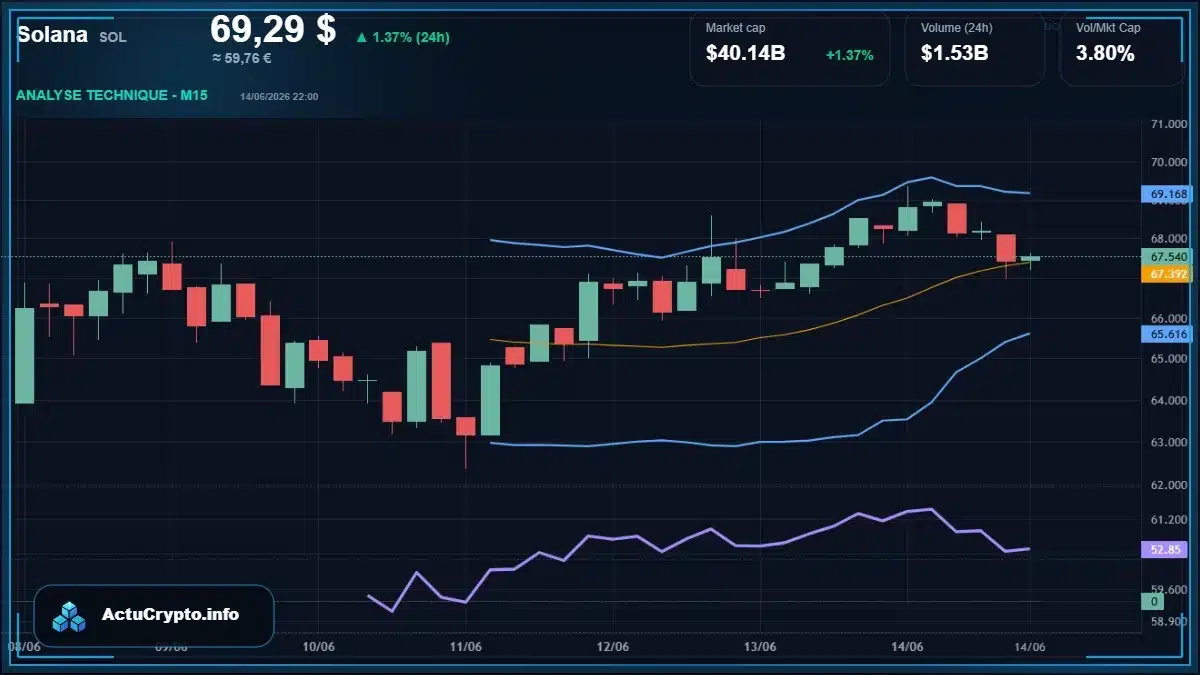
Task: Click the 12/06 date on time axis
Action: (613, 647)
